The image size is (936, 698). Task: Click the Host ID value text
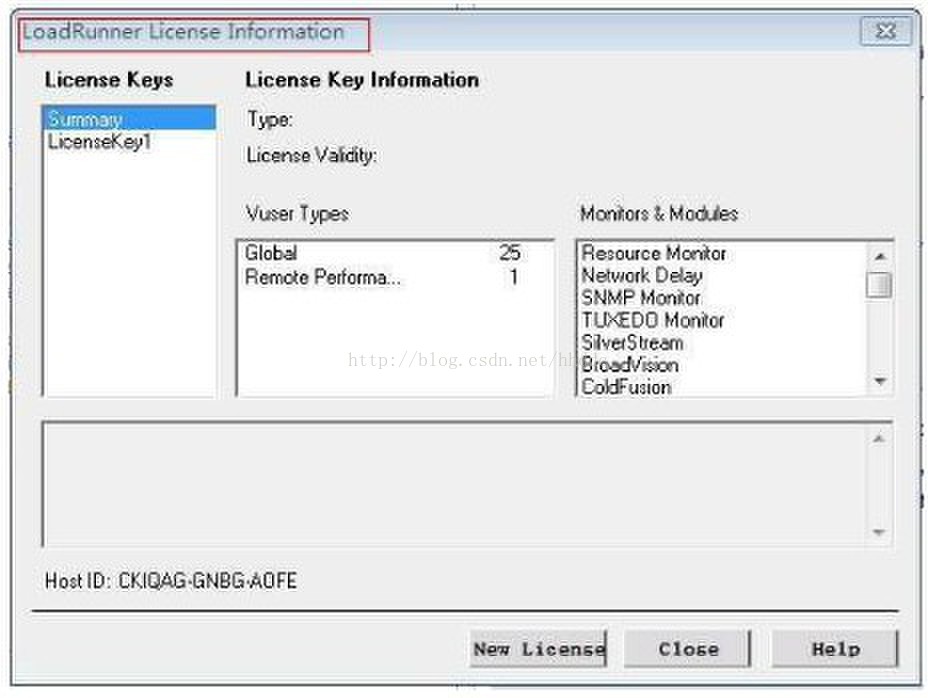(207, 580)
